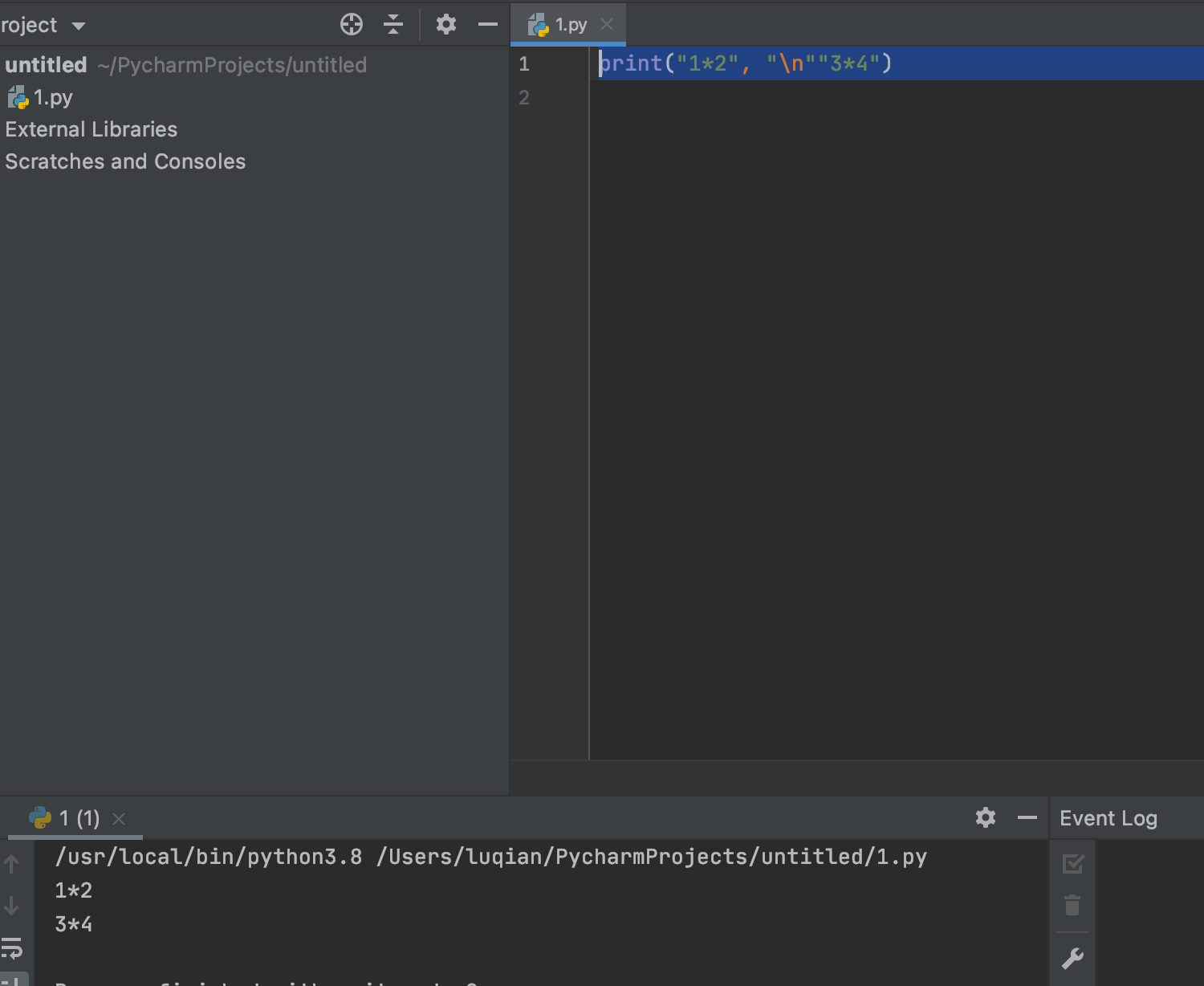The width and height of the screenshot is (1204, 986).
Task: Click the python3.8 command line in console output
Action: click(490, 857)
